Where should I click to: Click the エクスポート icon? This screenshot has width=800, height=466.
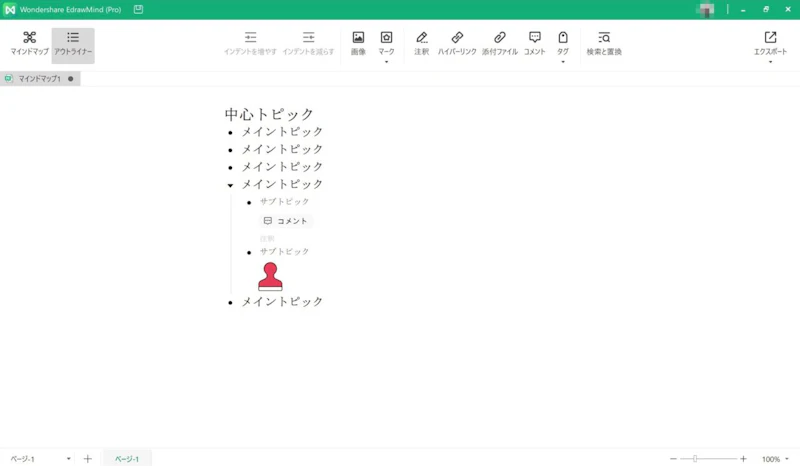[770, 37]
